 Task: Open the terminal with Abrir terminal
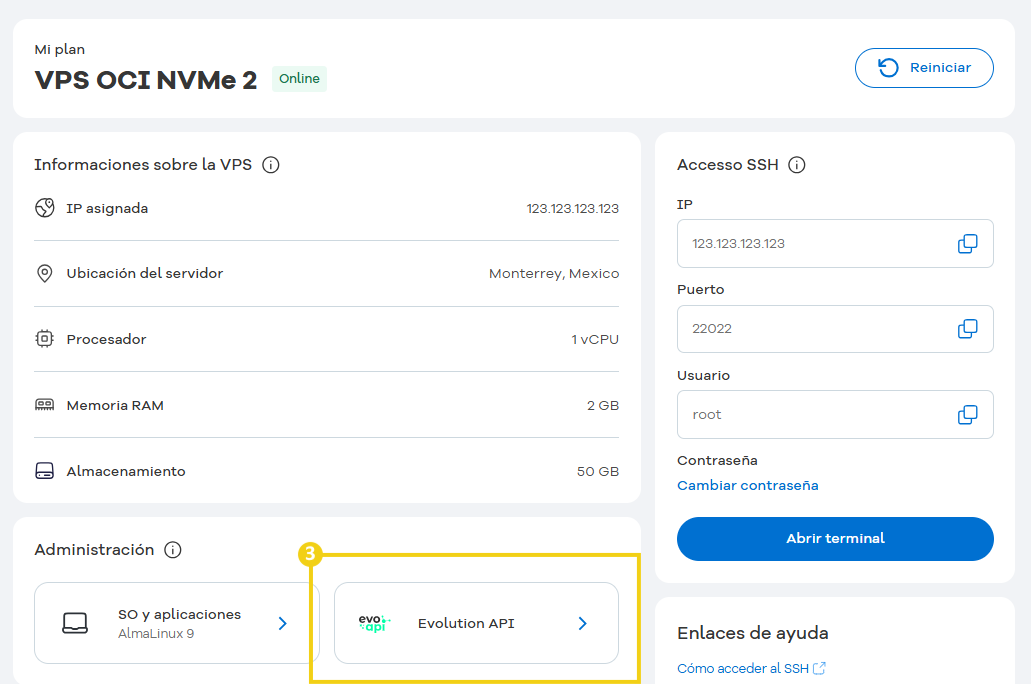834,538
